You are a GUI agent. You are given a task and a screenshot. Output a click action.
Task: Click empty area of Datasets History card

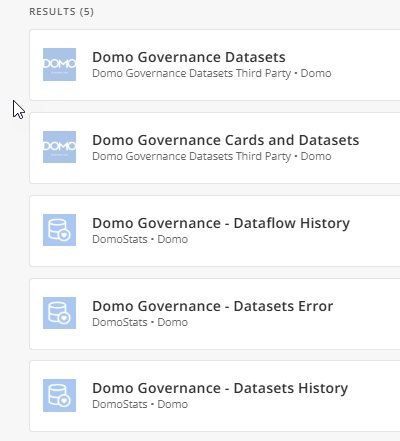tap(373, 418)
